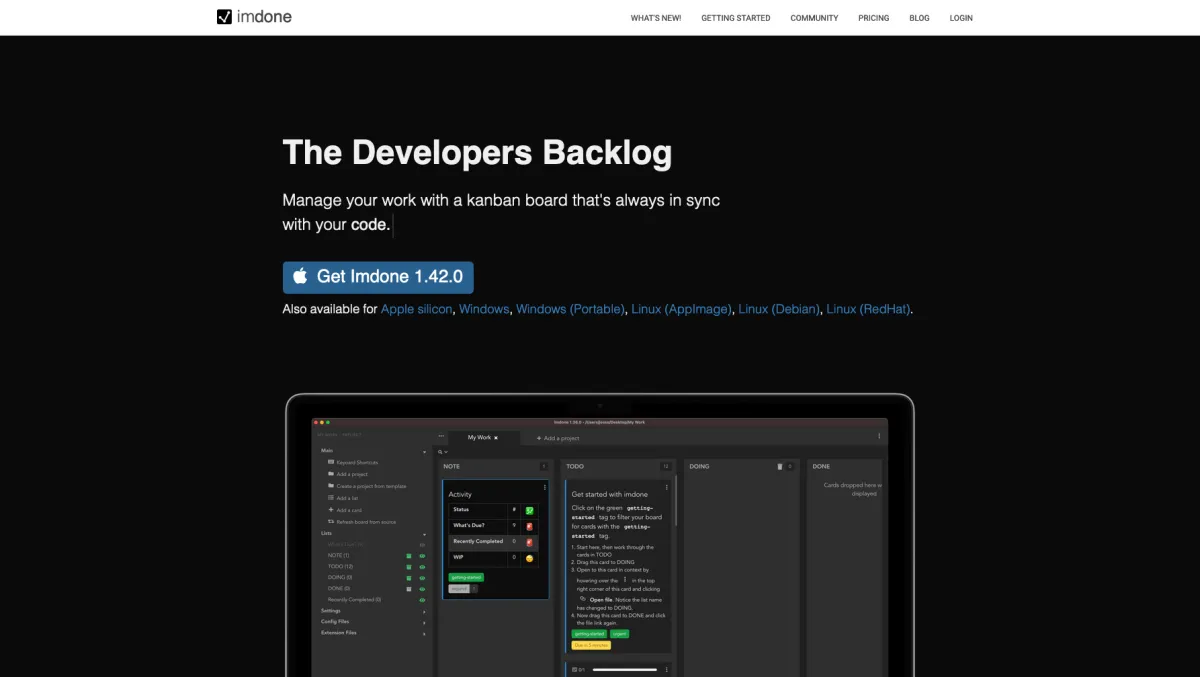Choose Create a project from template
1200x677 pixels.
(x=367, y=486)
